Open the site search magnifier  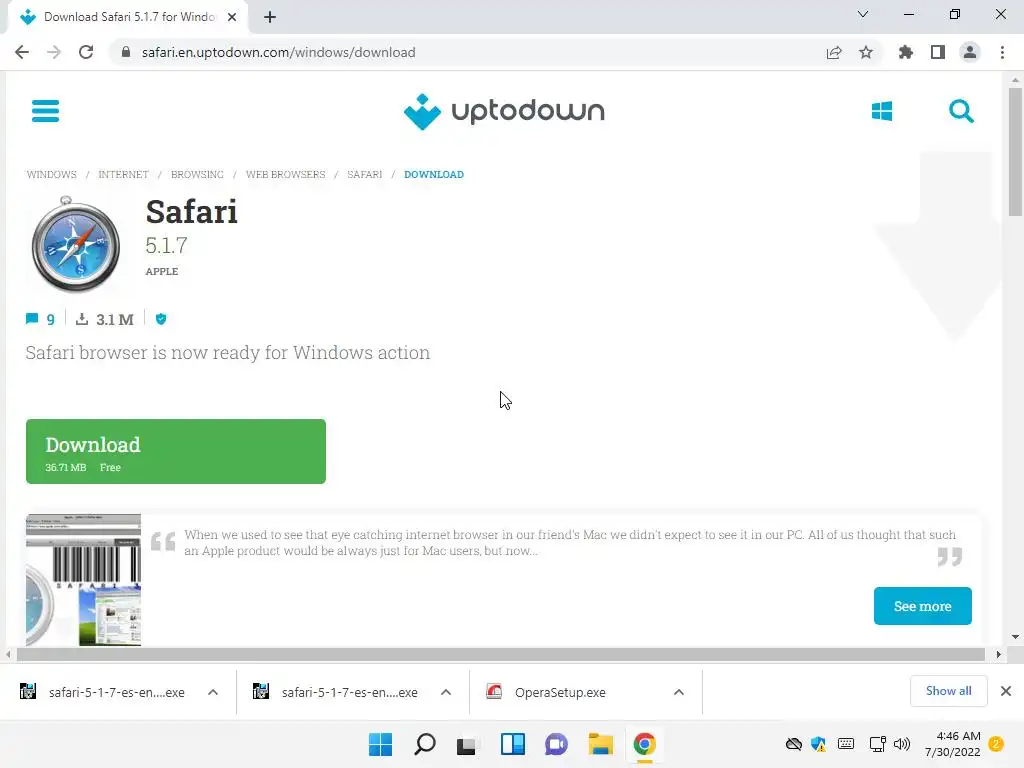(x=961, y=111)
